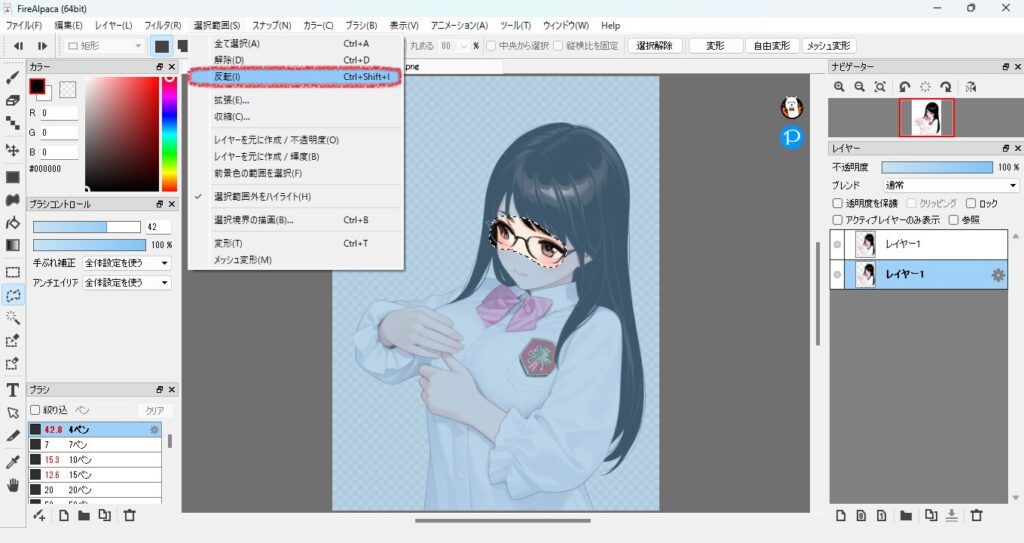Image resolution: width=1024 pixels, height=543 pixels.
Task: Select the Move tool
Action: click(x=12, y=150)
